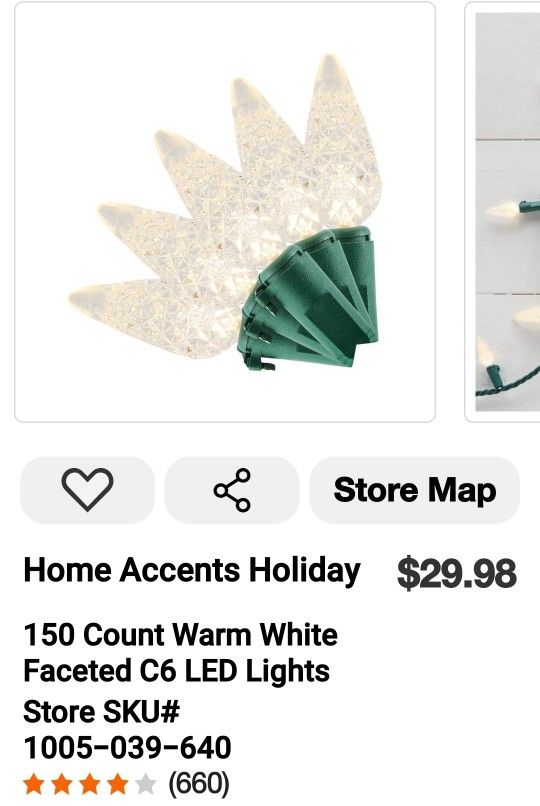The width and height of the screenshot is (540, 806).
Task: View the main C6 LED bulbs image
Action: click(225, 212)
